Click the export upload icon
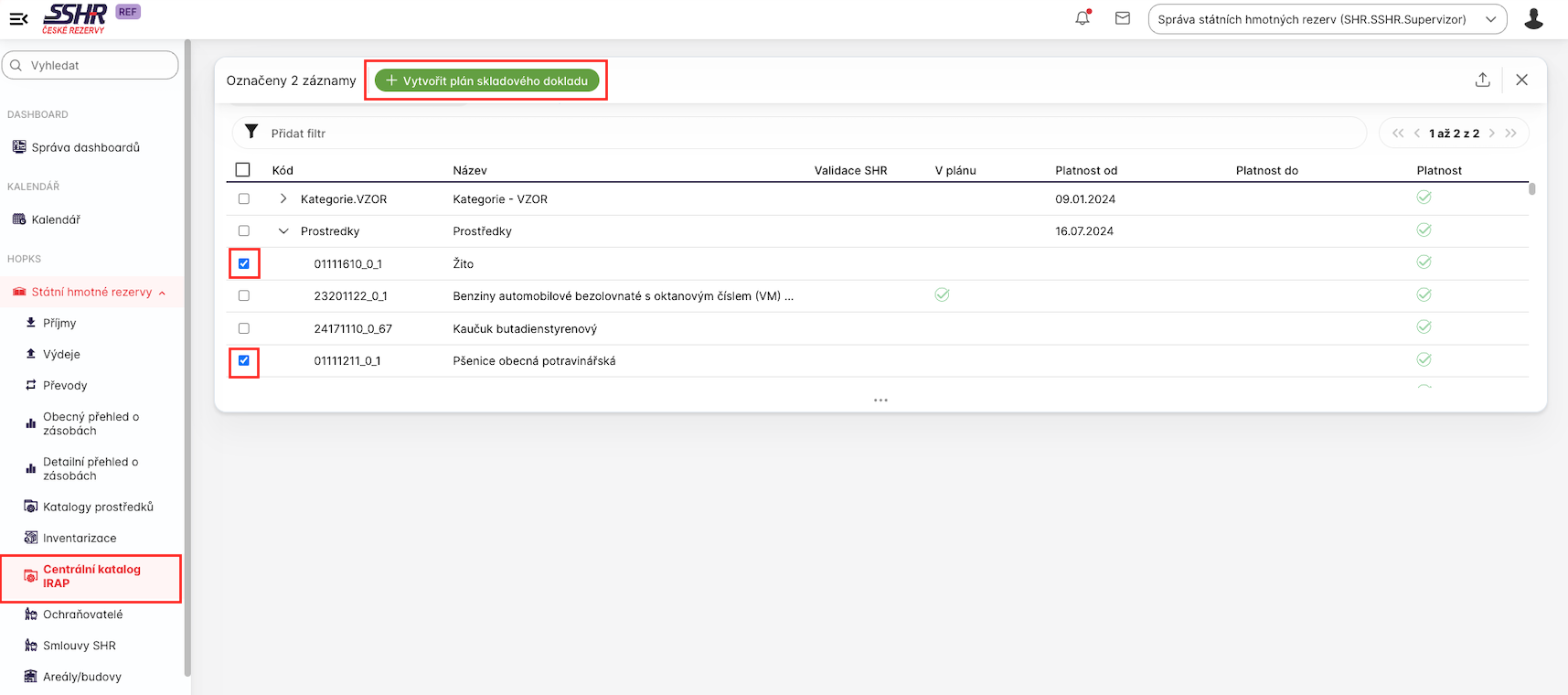Viewport: 1568px width, 695px height. click(1482, 80)
